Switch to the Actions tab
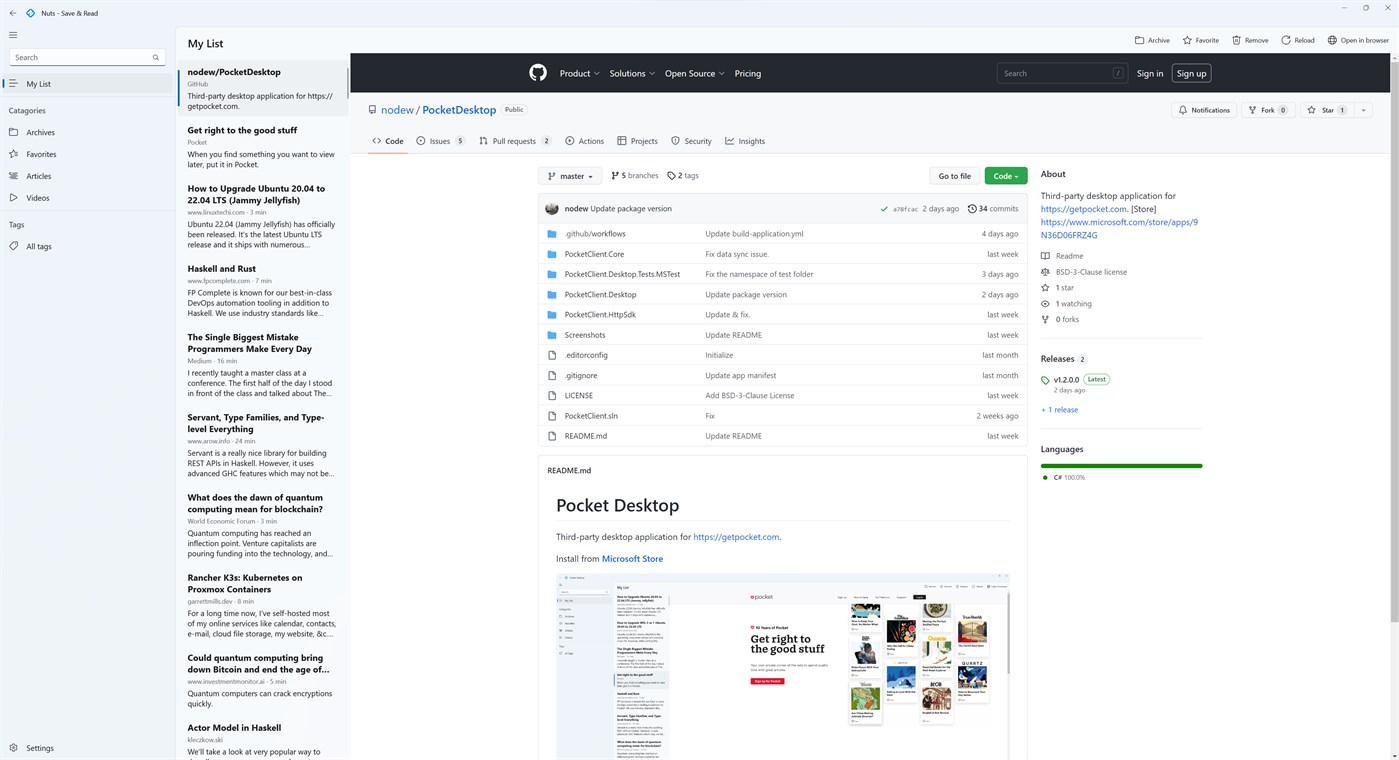 [585, 141]
